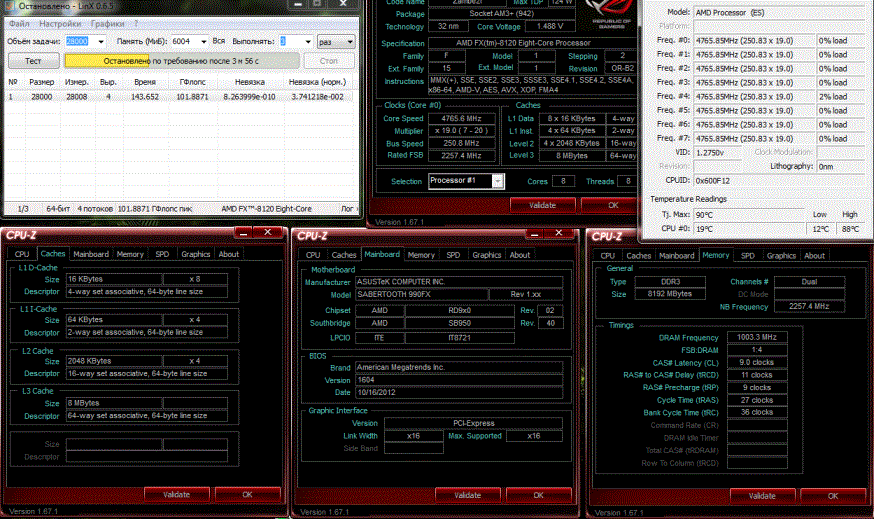This screenshot has height=519, width=874.
Task: Select the result cell 3.741218e-002
Action: pyautogui.click(x=317, y=96)
